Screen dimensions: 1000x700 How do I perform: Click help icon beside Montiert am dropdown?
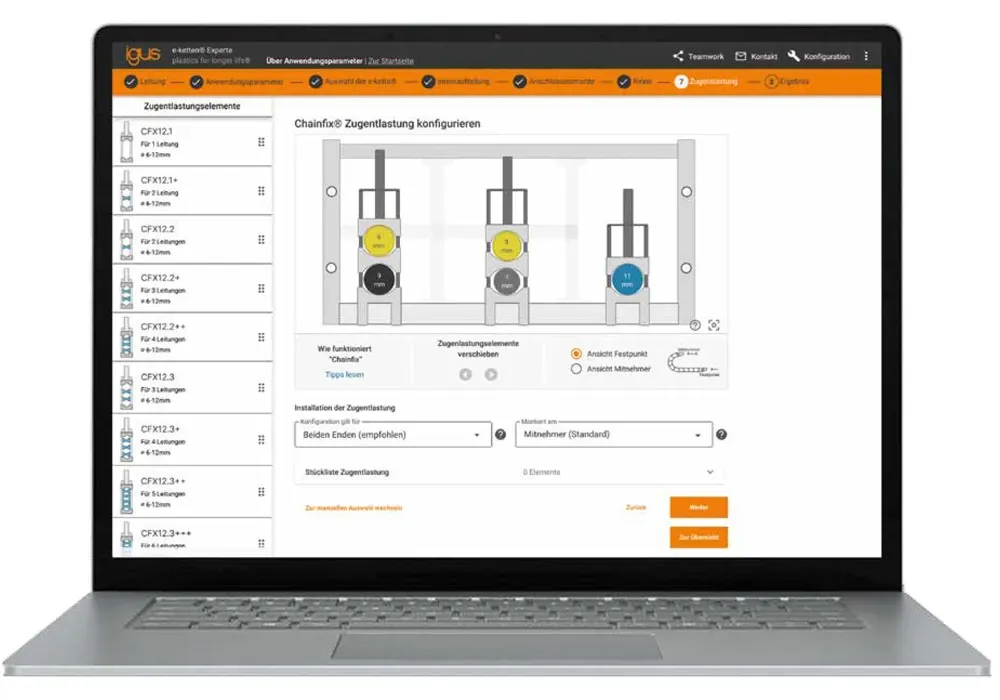coord(721,435)
